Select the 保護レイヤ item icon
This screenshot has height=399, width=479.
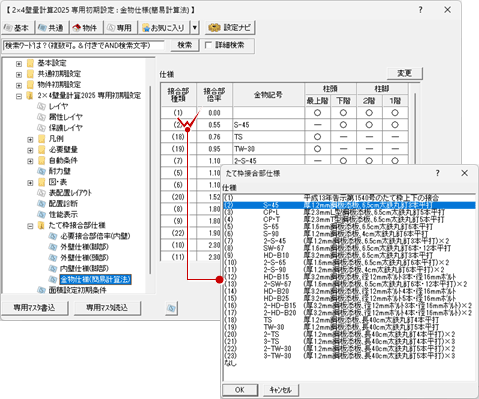coord(41,128)
